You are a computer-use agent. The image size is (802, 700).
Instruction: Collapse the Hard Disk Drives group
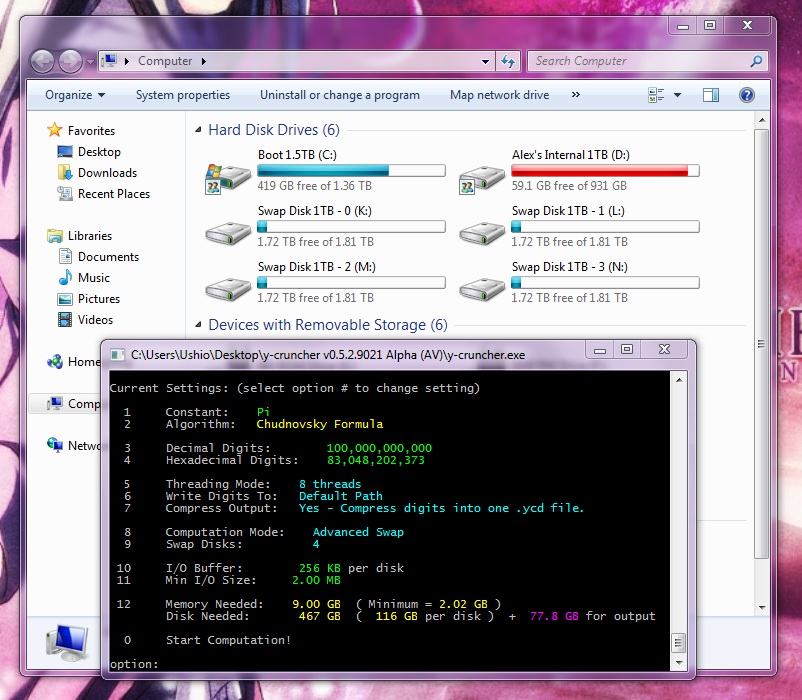tap(197, 130)
